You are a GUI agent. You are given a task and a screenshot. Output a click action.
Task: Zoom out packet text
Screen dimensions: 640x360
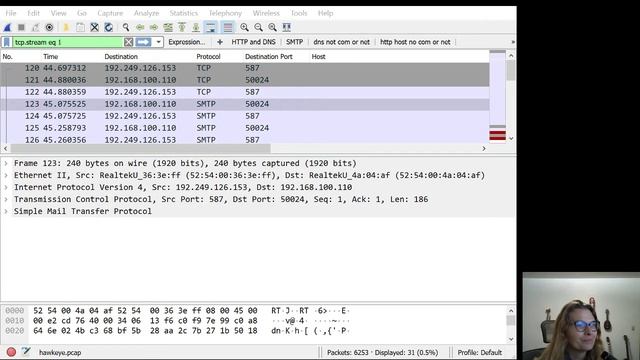(x=258, y=27)
